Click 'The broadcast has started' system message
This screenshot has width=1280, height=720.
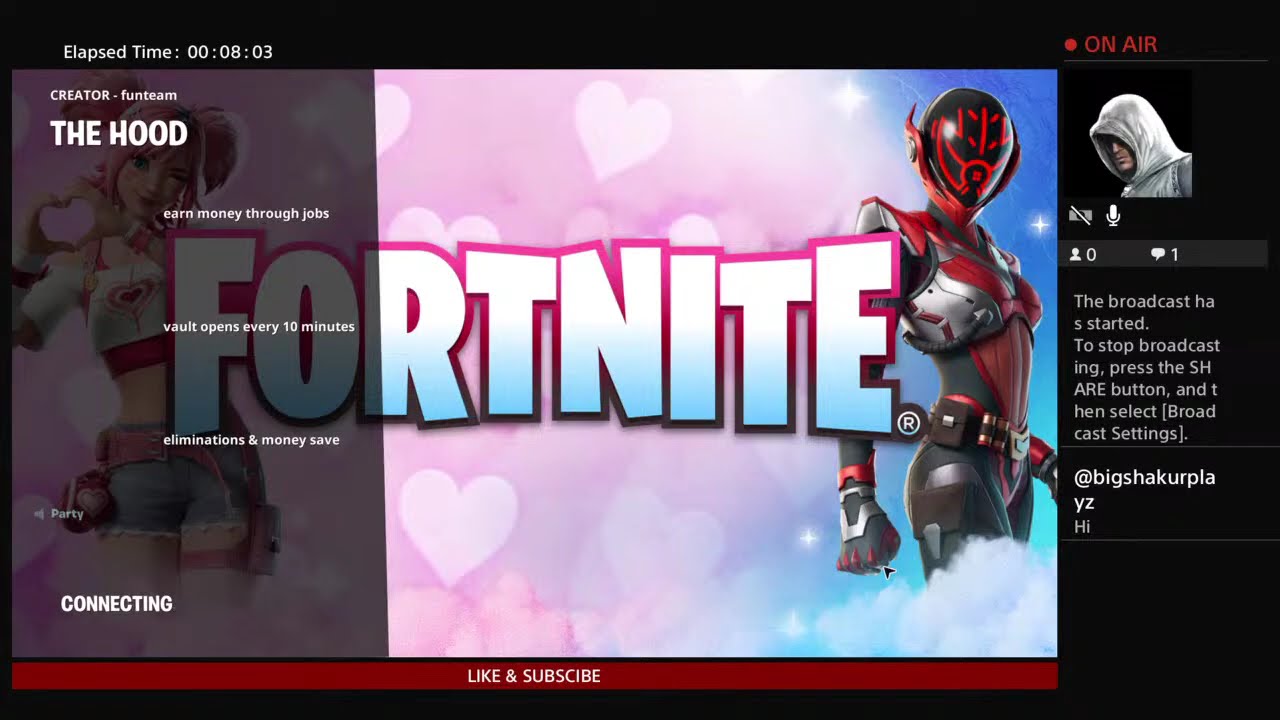pyautogui.click(x=1145, y=312)
